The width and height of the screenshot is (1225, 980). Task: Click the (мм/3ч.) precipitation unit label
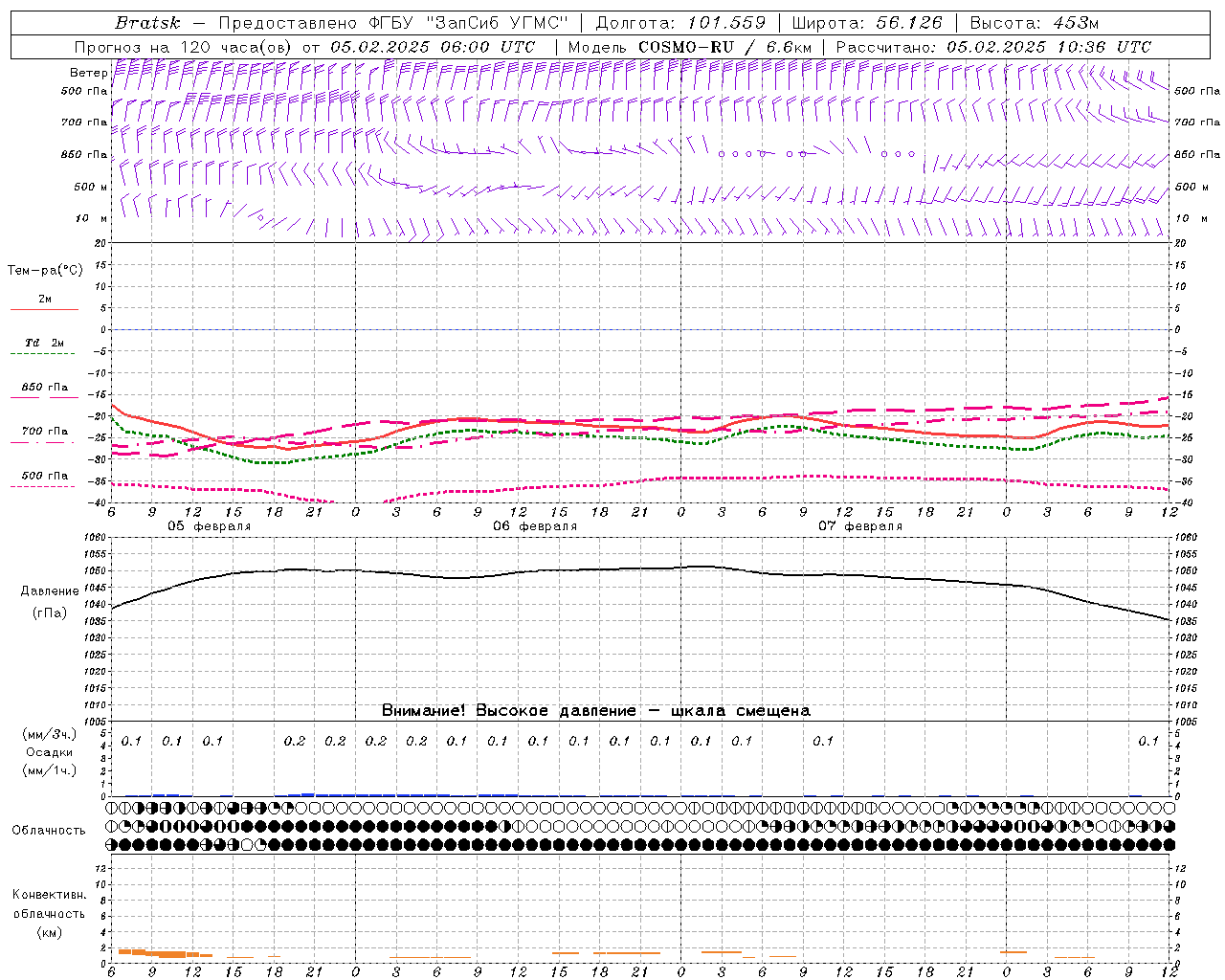click(50, 733)
